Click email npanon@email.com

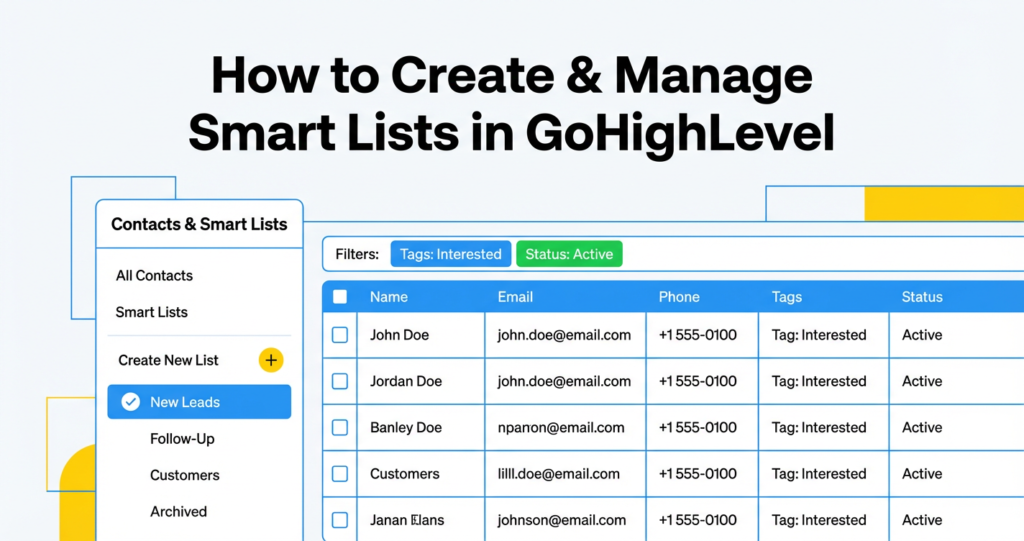click(x=561, y=427)
